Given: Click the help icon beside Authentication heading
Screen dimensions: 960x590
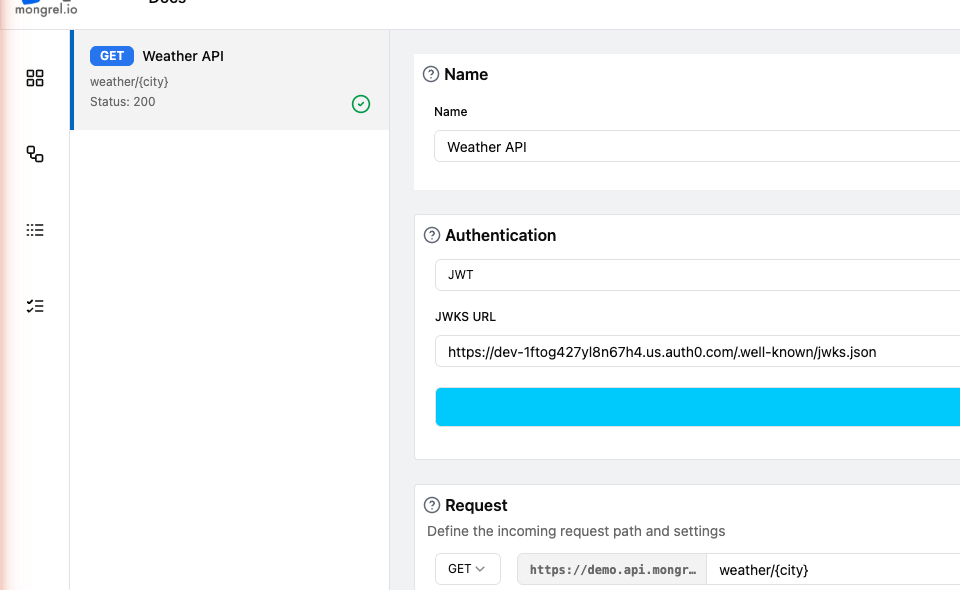Looking at the screenshot, I should 432,235.
